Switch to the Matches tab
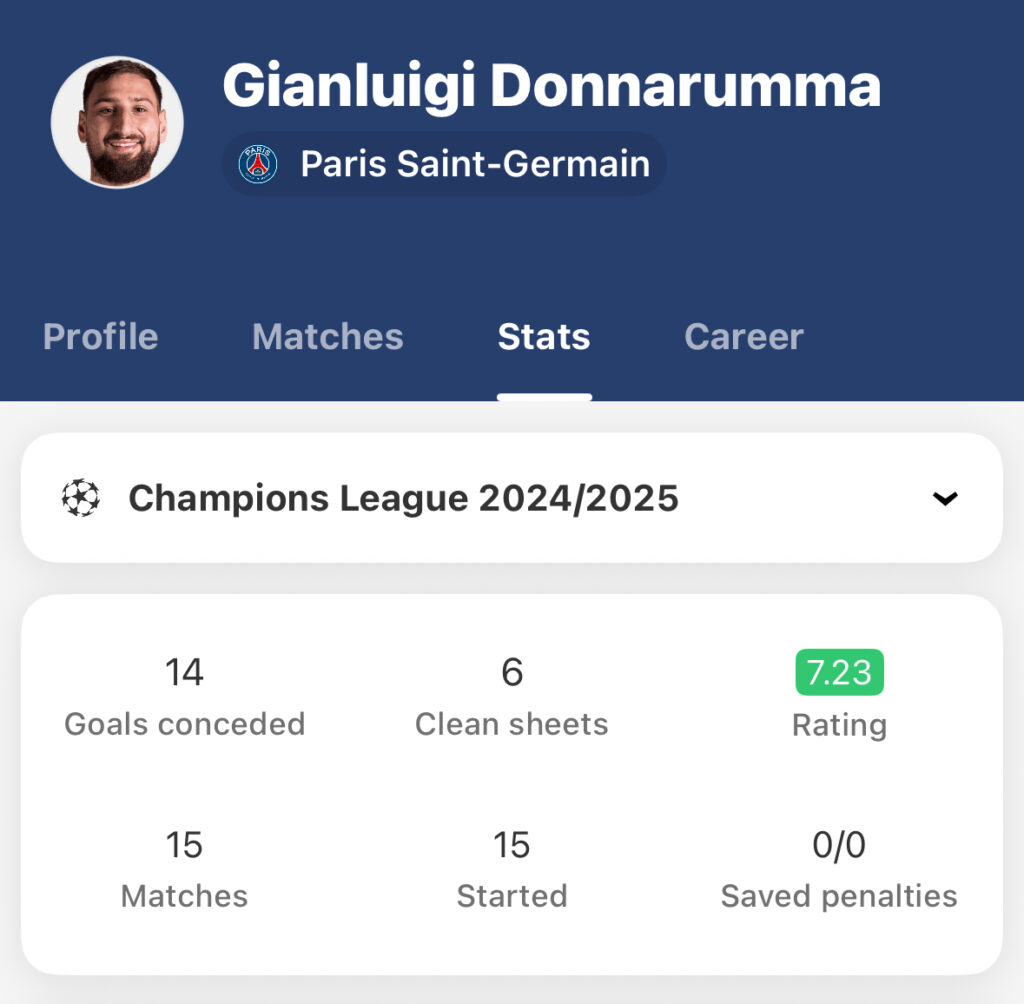 328,337
